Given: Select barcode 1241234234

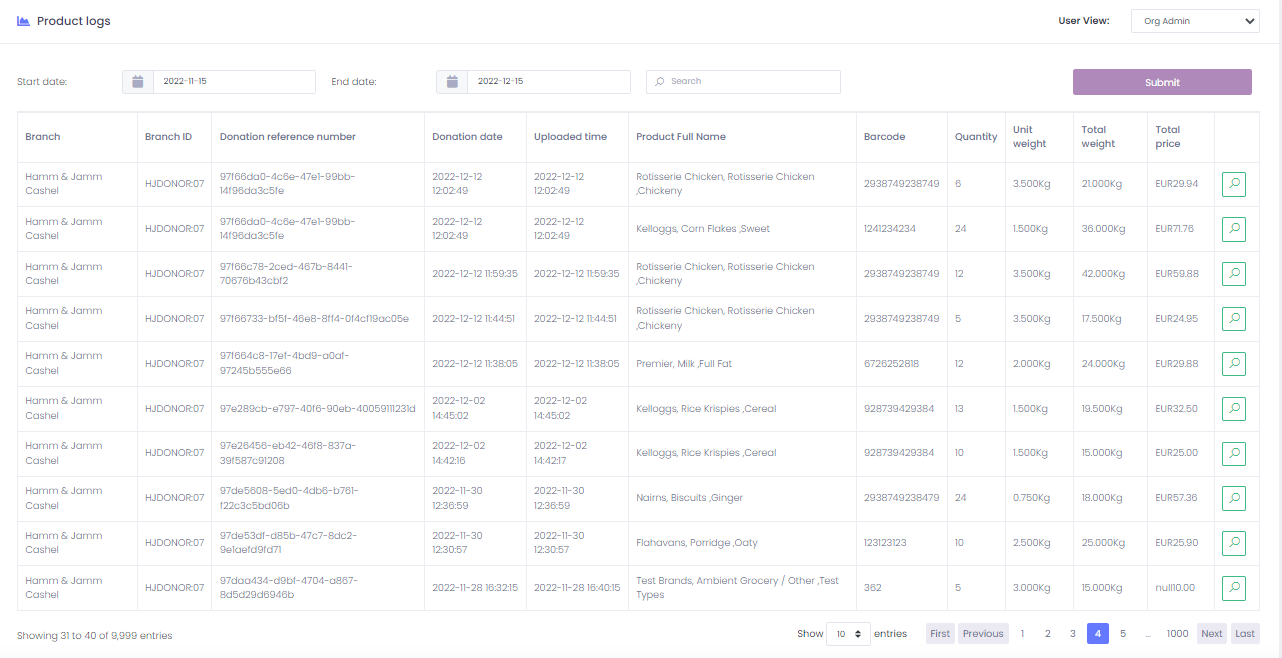Looking at the screenshot, I should tap(889, 229).
